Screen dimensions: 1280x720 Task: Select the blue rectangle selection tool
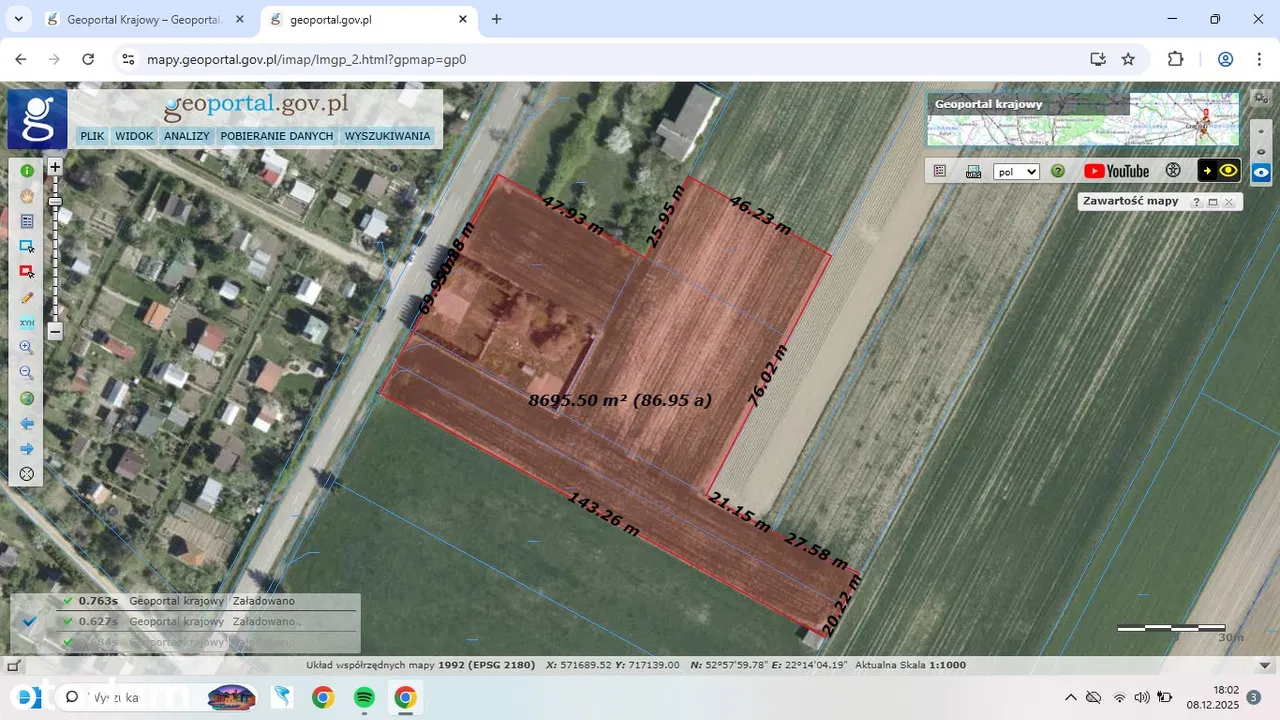coord(27,246)
